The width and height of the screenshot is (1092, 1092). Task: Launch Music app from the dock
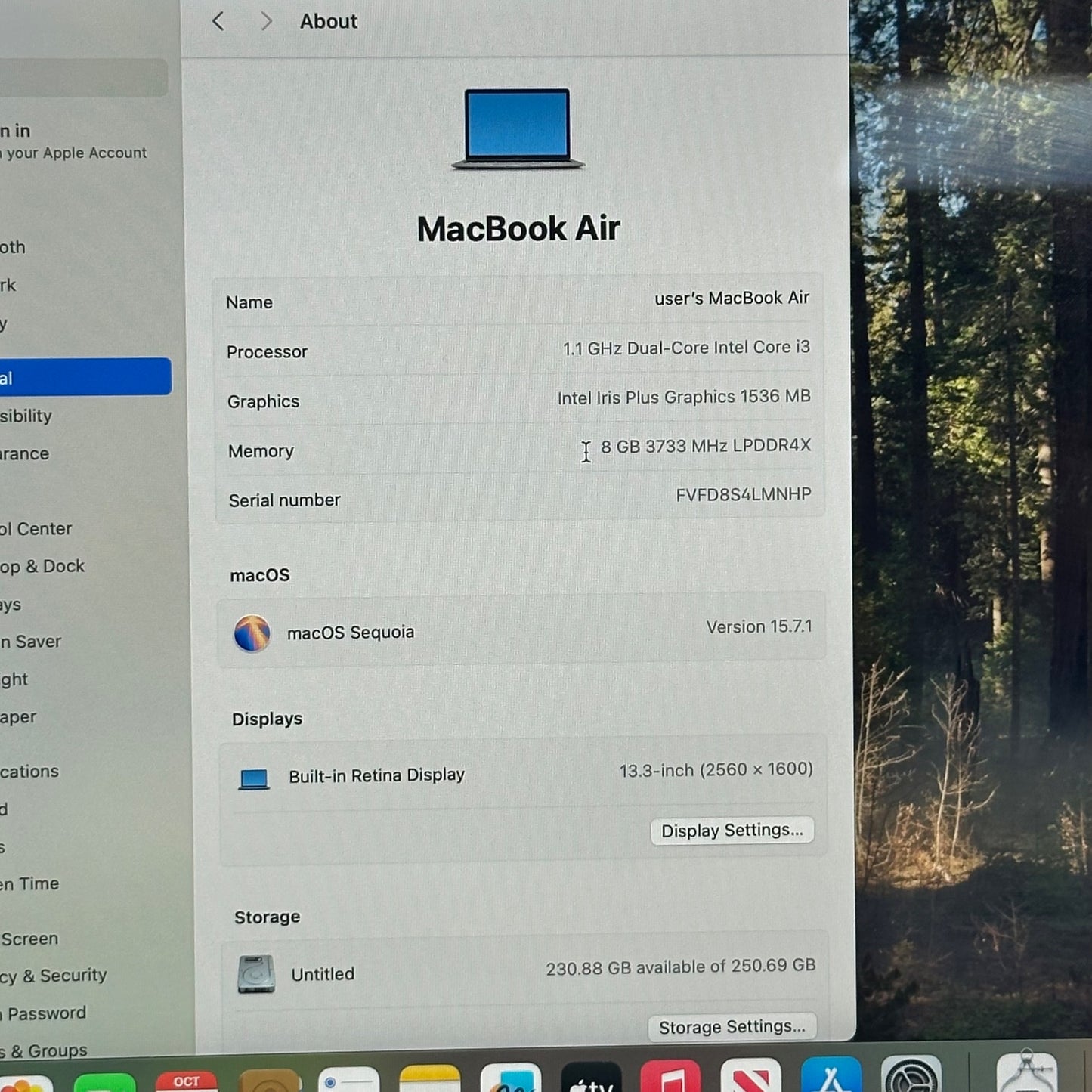coord(670,1078)
